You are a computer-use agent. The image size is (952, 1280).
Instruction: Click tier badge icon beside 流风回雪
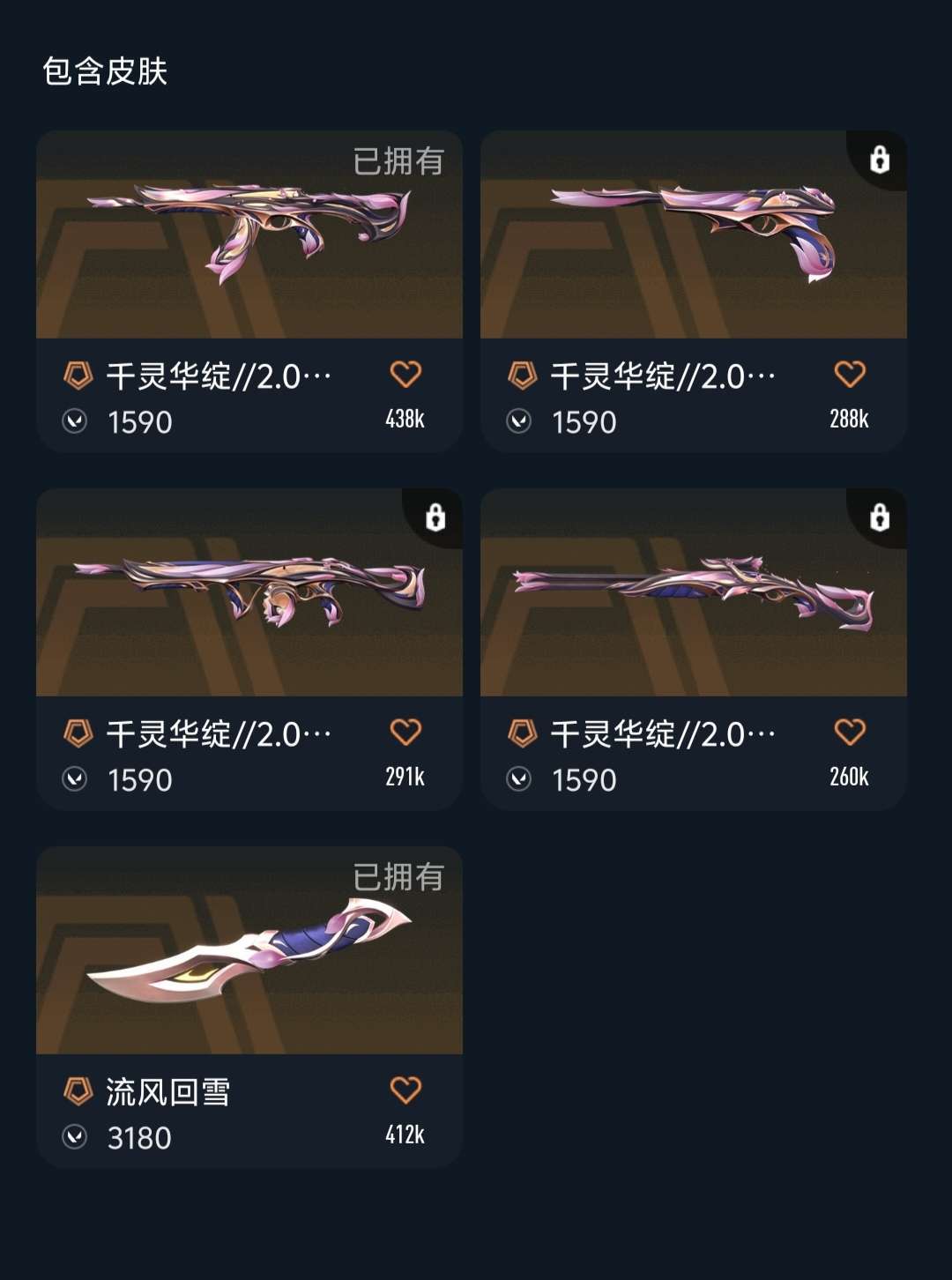(78, 1091)
